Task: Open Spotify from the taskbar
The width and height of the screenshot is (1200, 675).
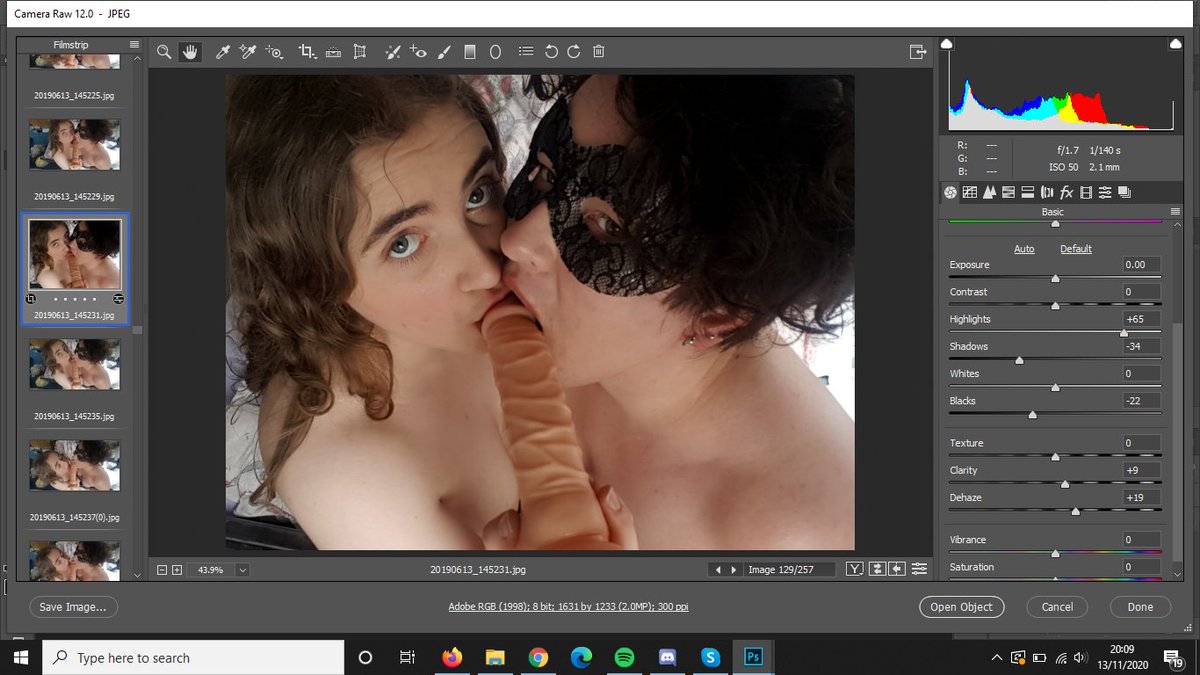Action: click(x=624, y=657)
